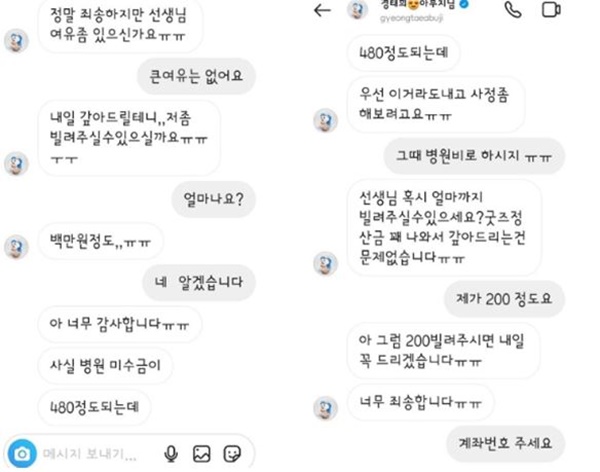Go back with the arrow icon
This screenshot has width=600, height=472.
tap(322, 10)
